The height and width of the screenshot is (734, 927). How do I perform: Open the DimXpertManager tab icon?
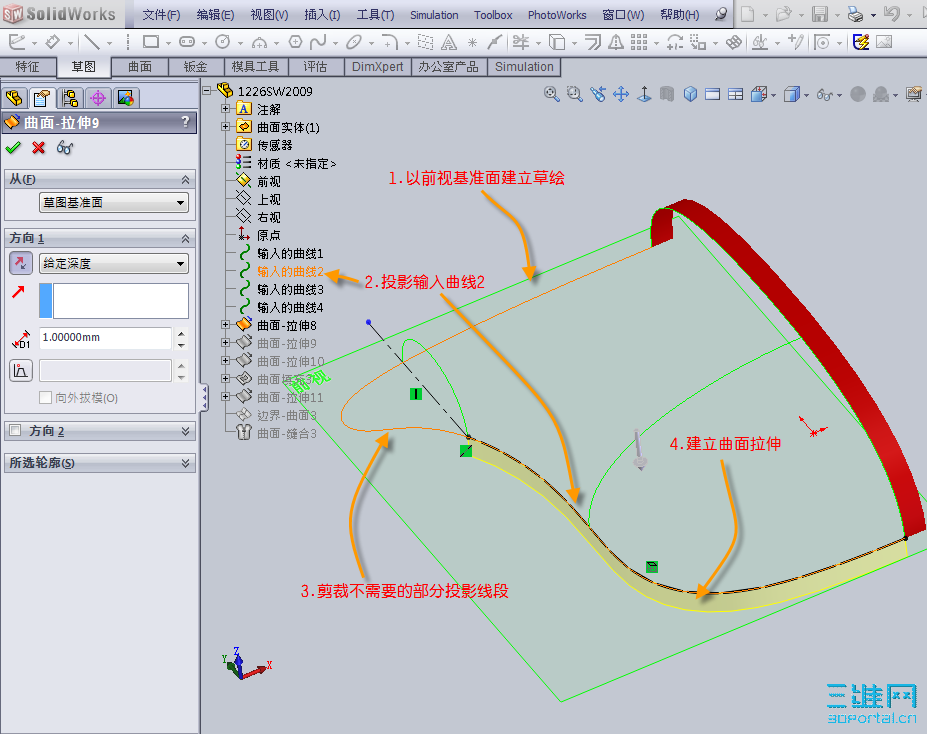98,98
